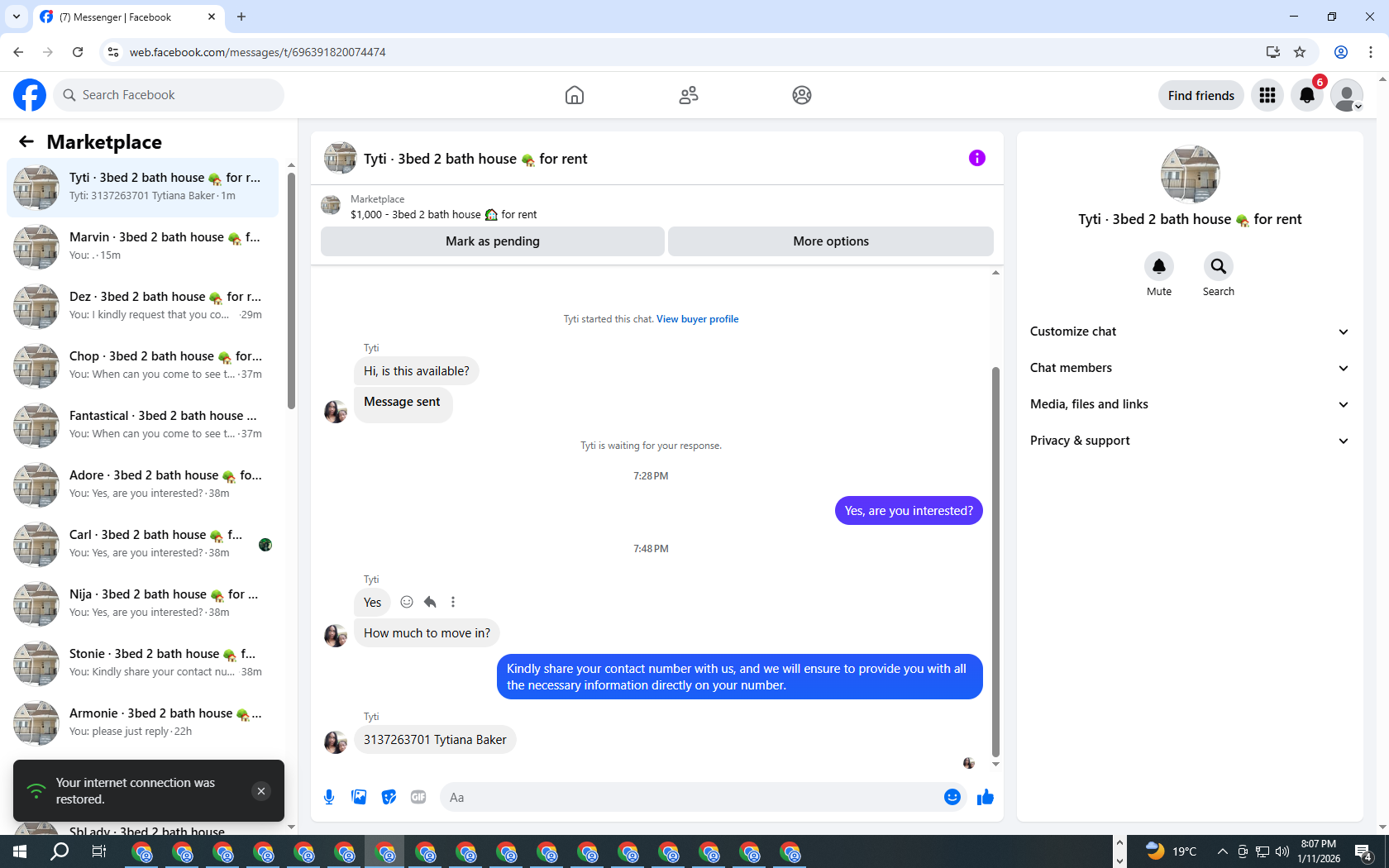Open the Marvin conversation
Screen dimensions: 1389x868
[x=142, y=246]
